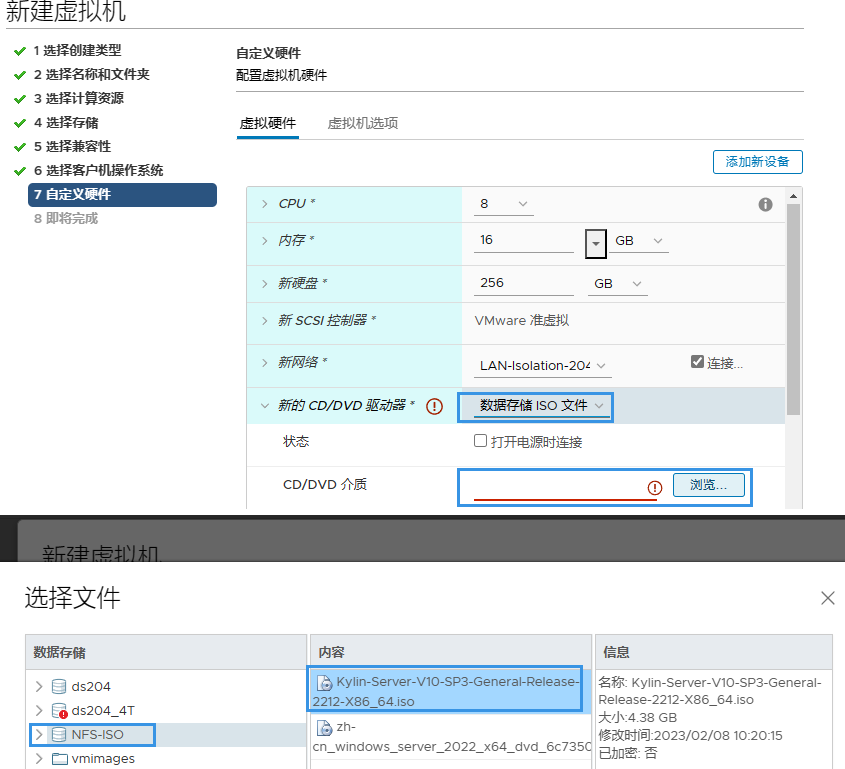
Task: Click the info icon in the CPU row
Action: pyautogui.click(x=765, y=204)
